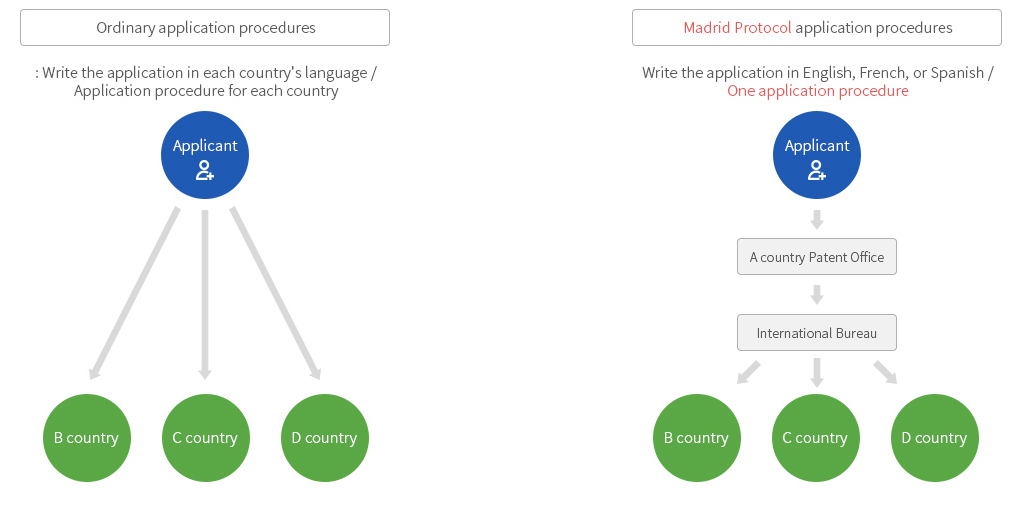Click the International Bureau box
The width and height of the screenshot is (1036, 513).
[x=817, y=333]
